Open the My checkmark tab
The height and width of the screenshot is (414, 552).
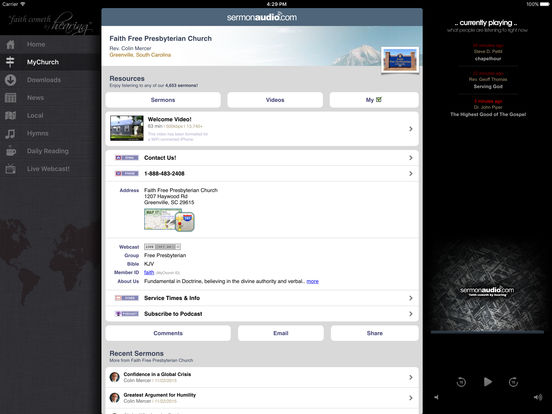374,100
